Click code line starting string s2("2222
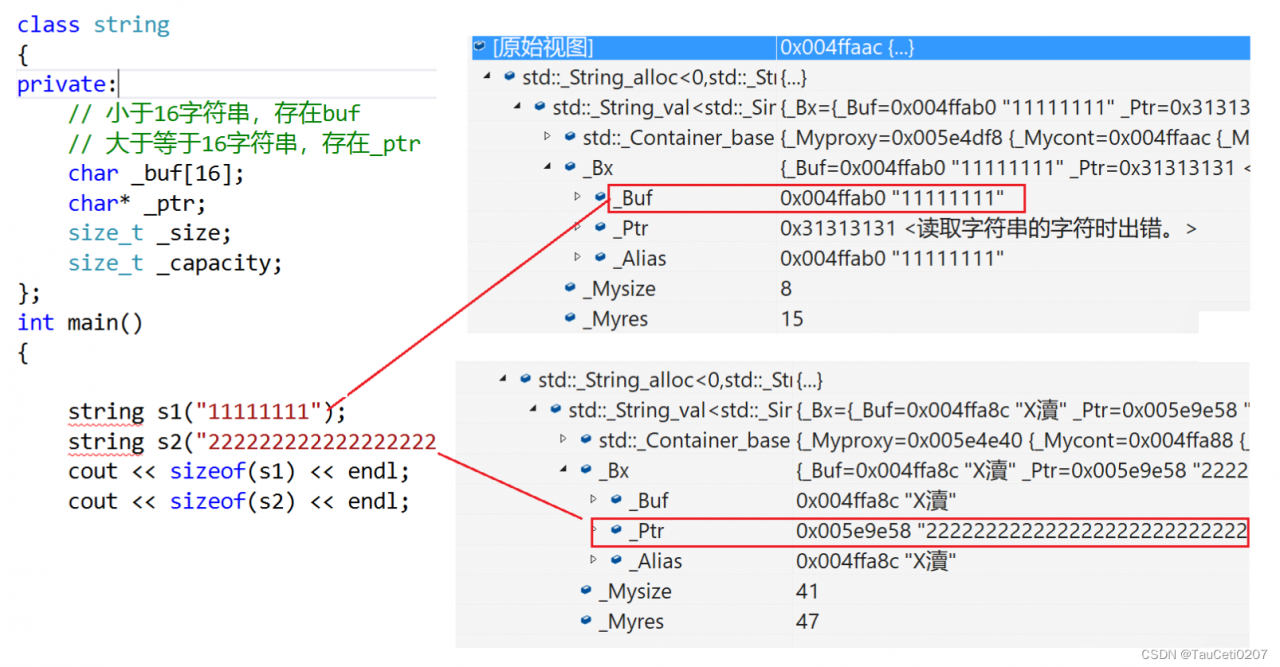Viewport: 1280px width, 667px height. (x=252, y=441)
